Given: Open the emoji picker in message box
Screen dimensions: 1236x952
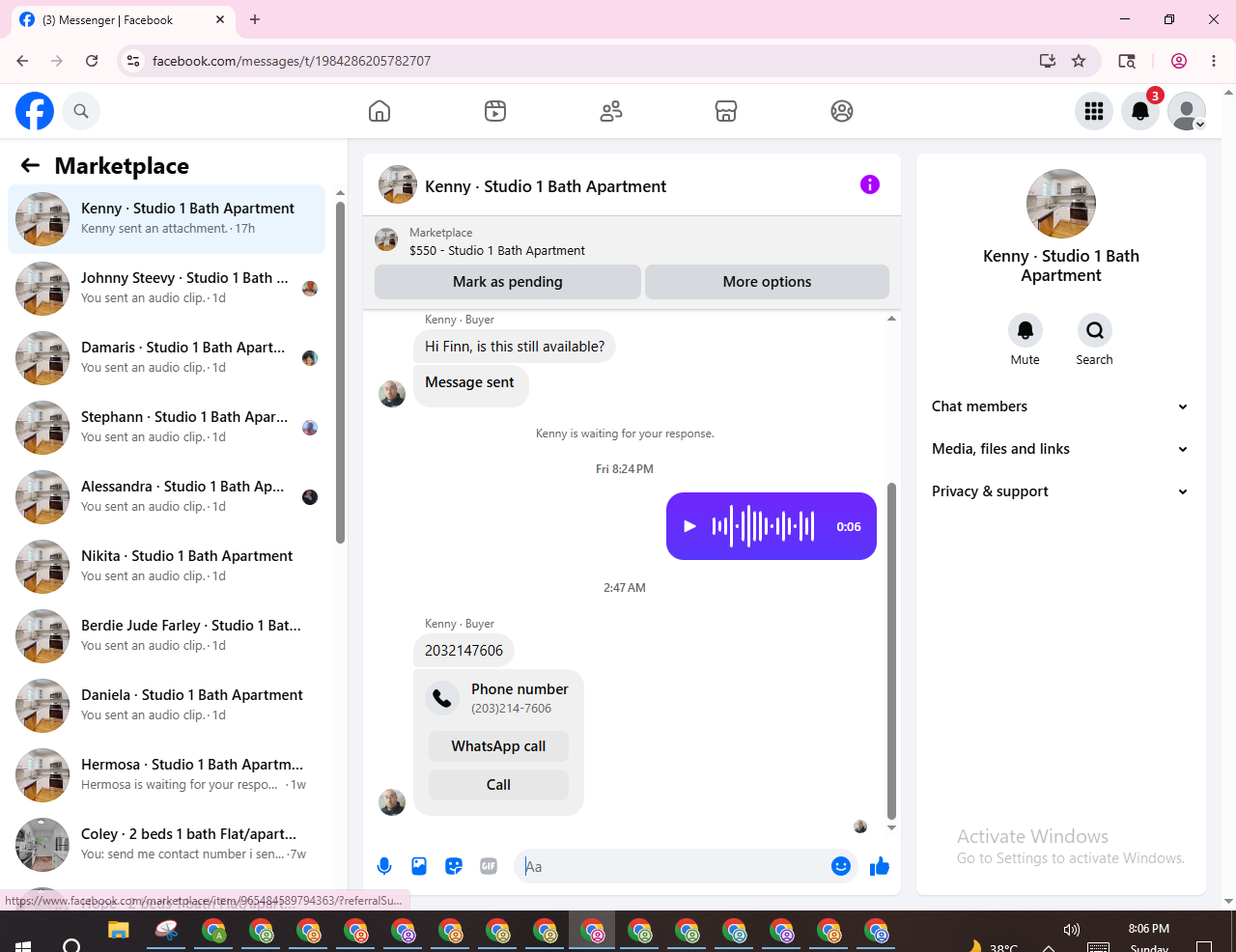Looking at the screenshot, I should (841, 866).
